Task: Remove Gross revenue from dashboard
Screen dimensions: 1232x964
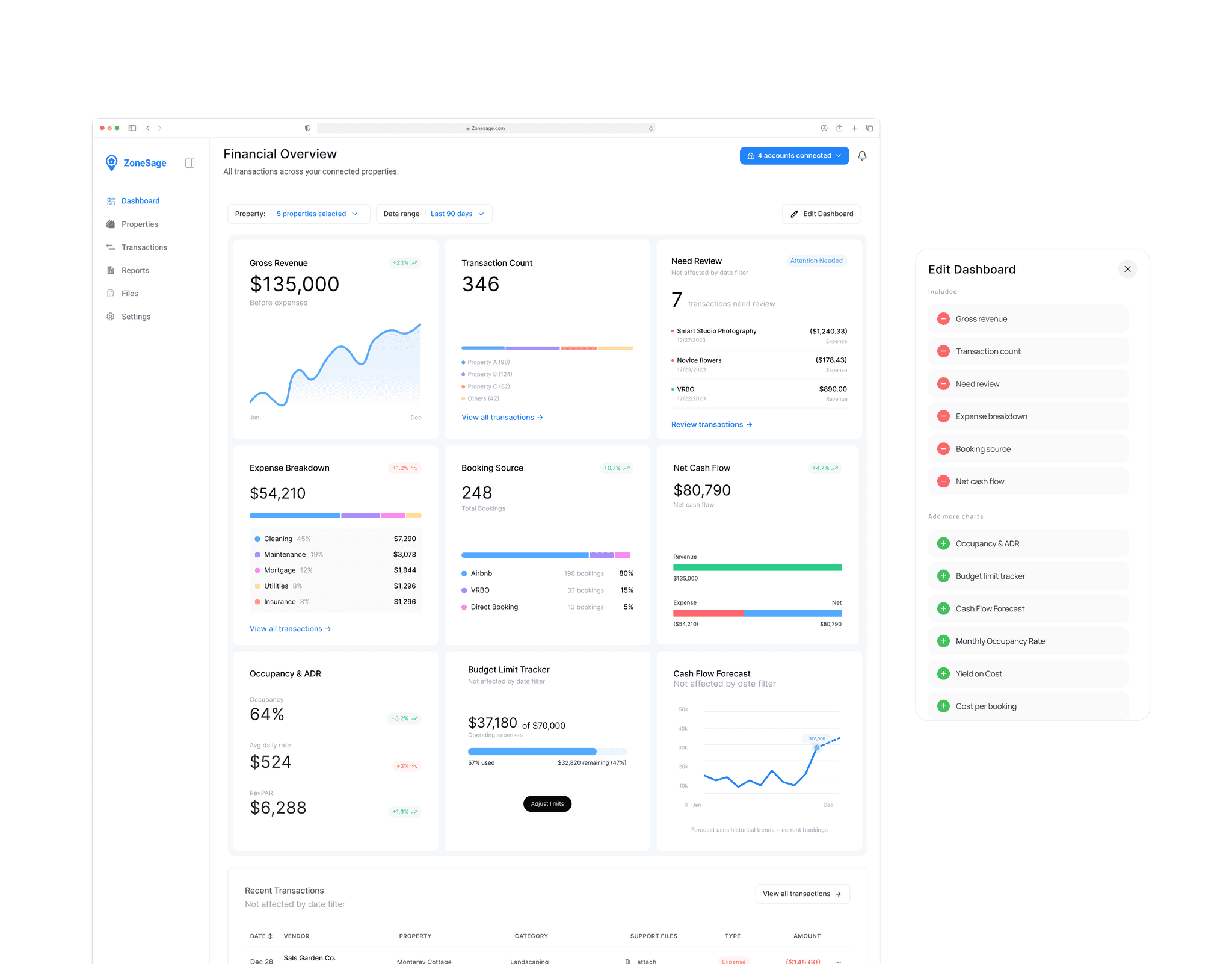Action: [943, 319]
